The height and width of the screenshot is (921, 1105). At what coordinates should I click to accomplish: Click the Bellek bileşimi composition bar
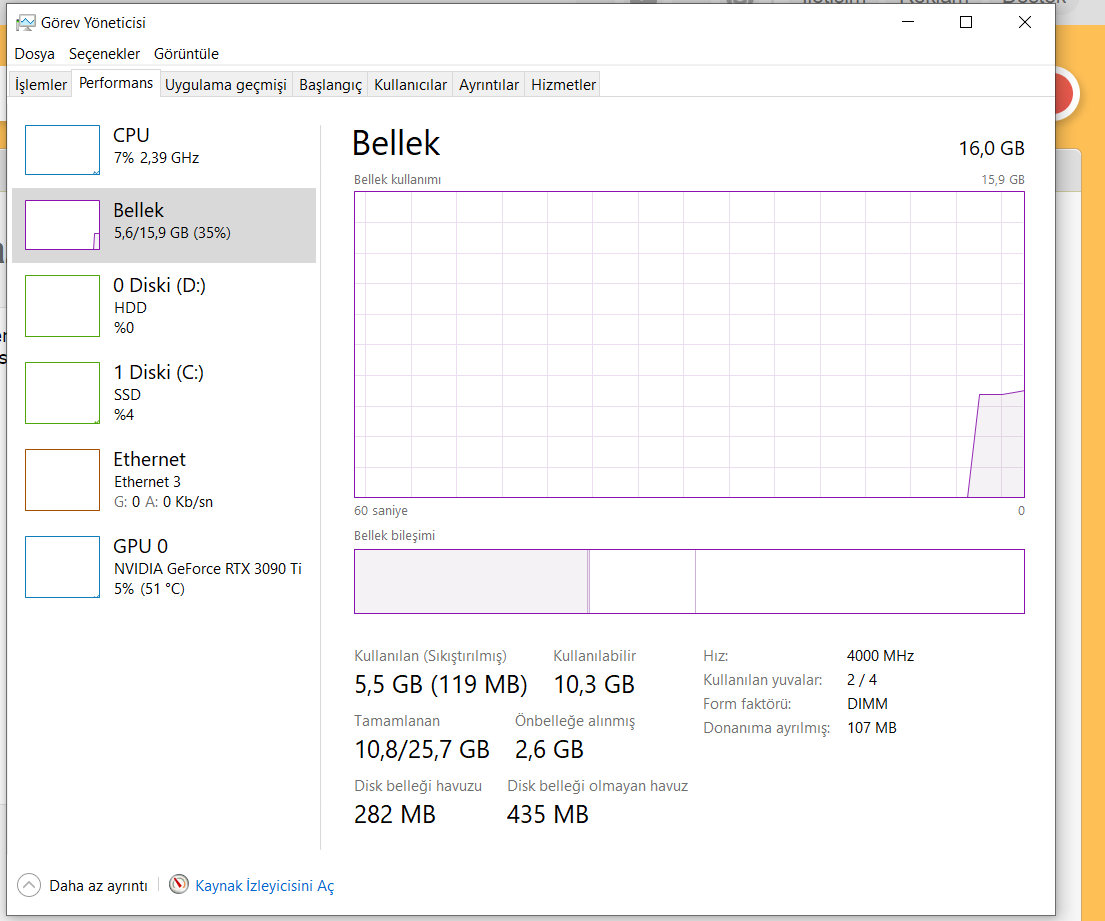(x=689, y=581)
